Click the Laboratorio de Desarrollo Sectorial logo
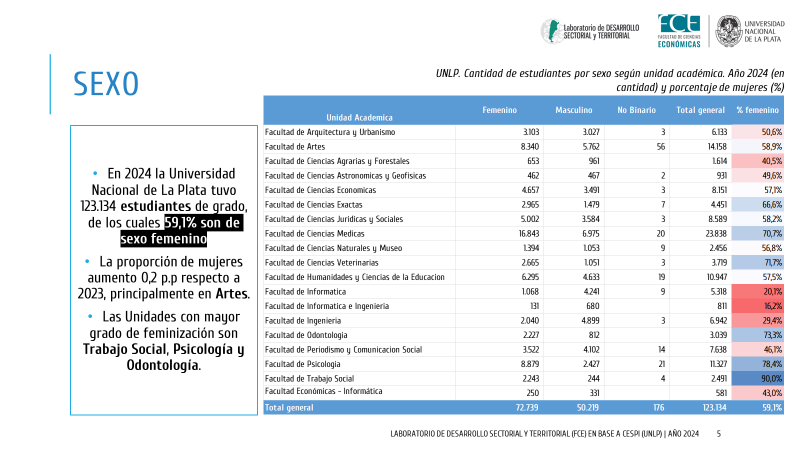 pos(590,31)
